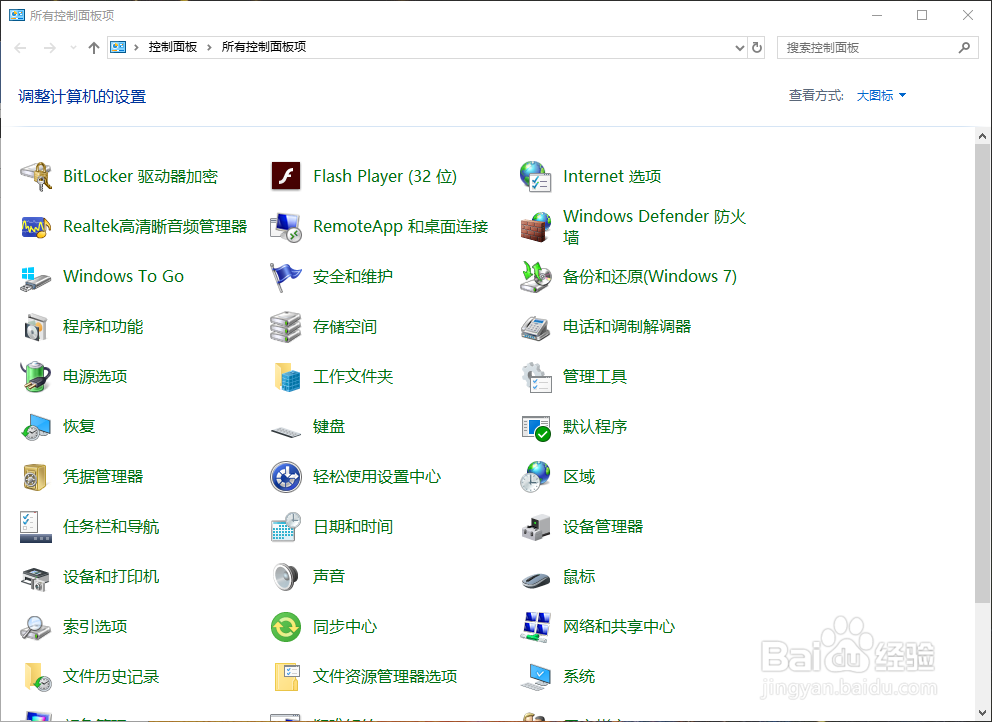Open the Windows To Go icon
This screenshot has height=722, width=992.
(x=36, y=277)
